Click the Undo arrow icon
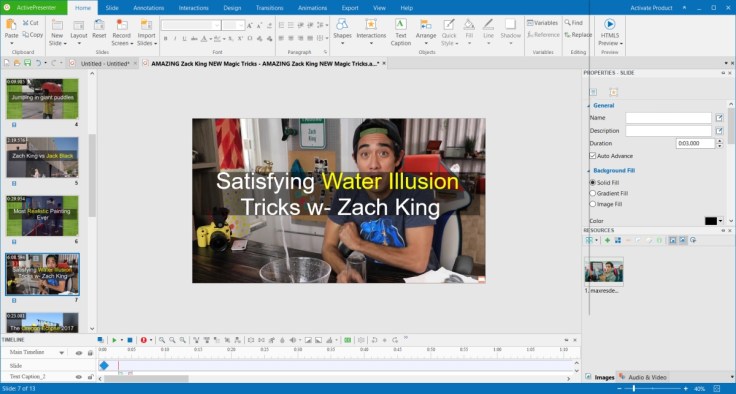The image size is (736, 394). pyautogui.click(x=38, y=63)
